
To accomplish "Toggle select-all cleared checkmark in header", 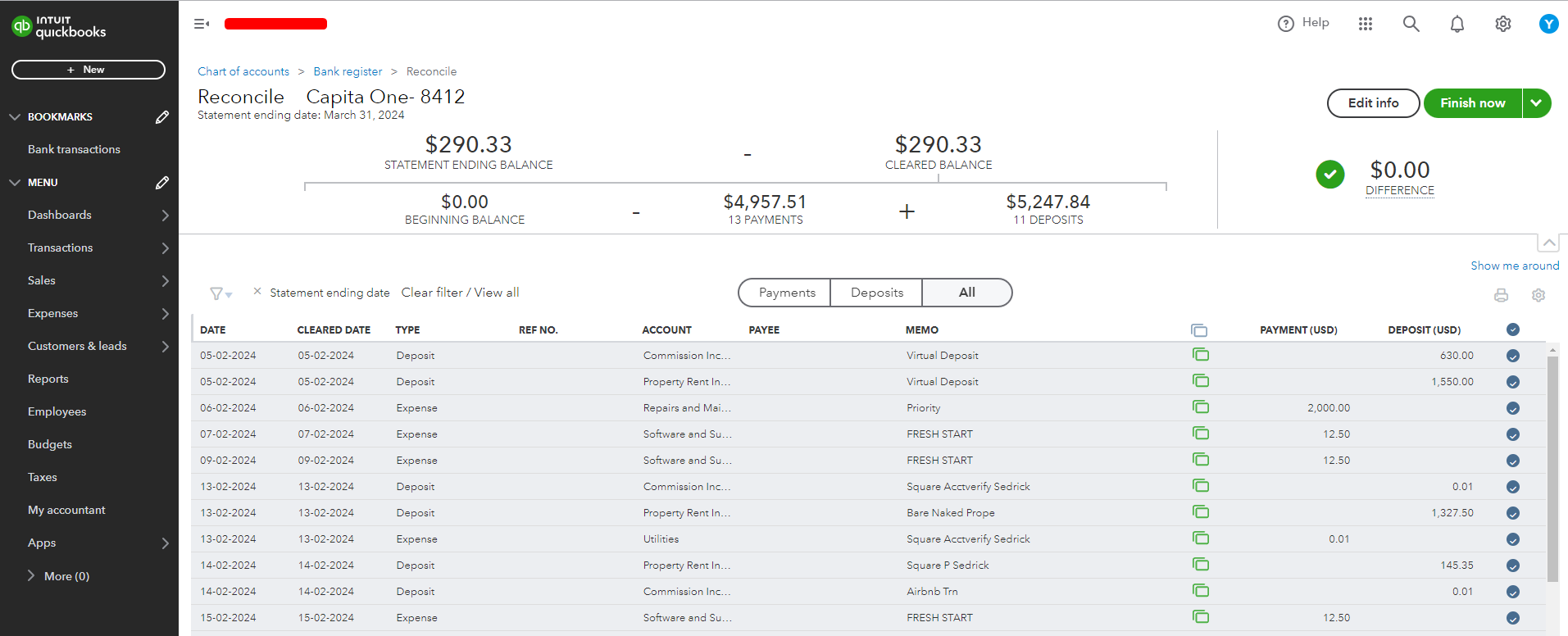I will pos(1513,329).
